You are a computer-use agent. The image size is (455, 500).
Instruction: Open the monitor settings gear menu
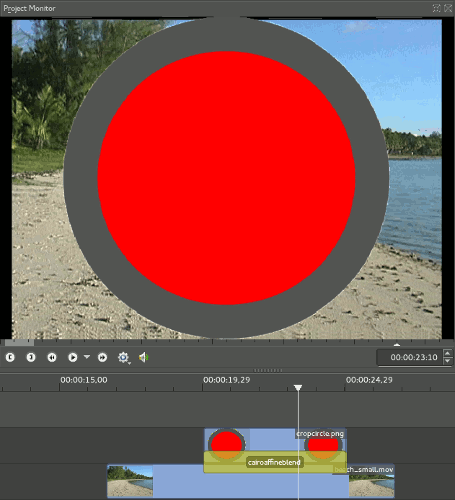point(124,357)
